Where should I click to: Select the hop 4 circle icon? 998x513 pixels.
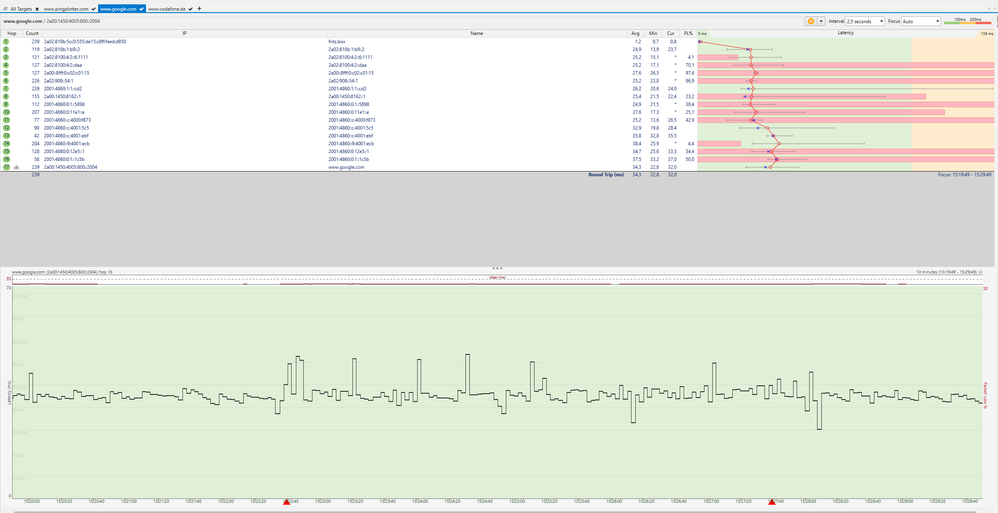click(x=6, y=65)
